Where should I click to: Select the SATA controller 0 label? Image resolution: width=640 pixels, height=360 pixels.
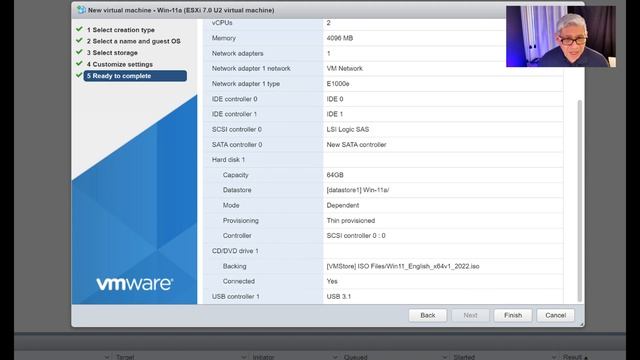237,144
